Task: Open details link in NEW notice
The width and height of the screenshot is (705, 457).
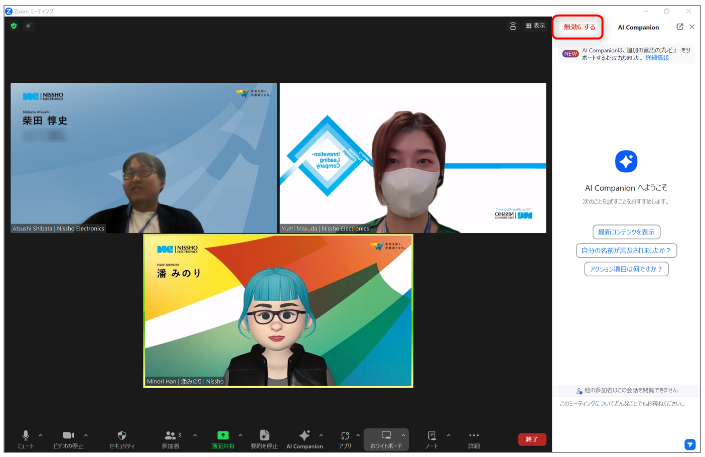Action: 657,58
